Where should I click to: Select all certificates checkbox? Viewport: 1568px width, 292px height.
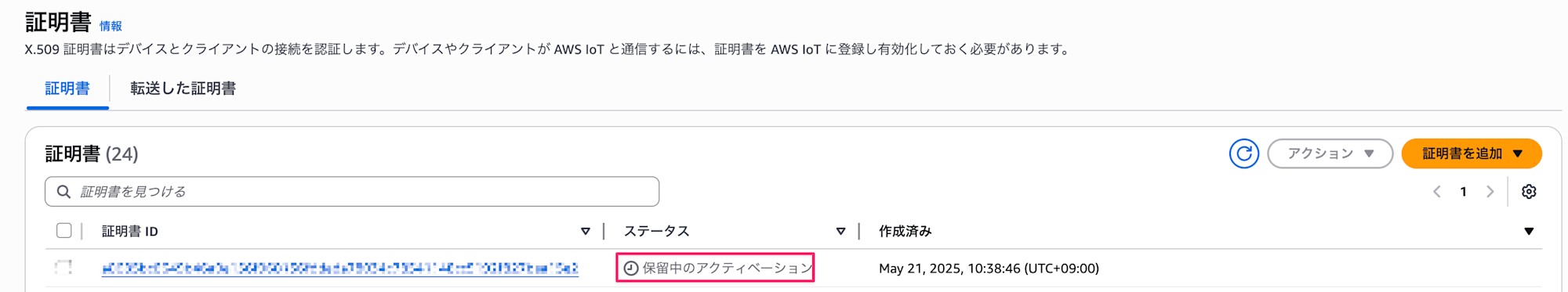[x=64, y=230]
